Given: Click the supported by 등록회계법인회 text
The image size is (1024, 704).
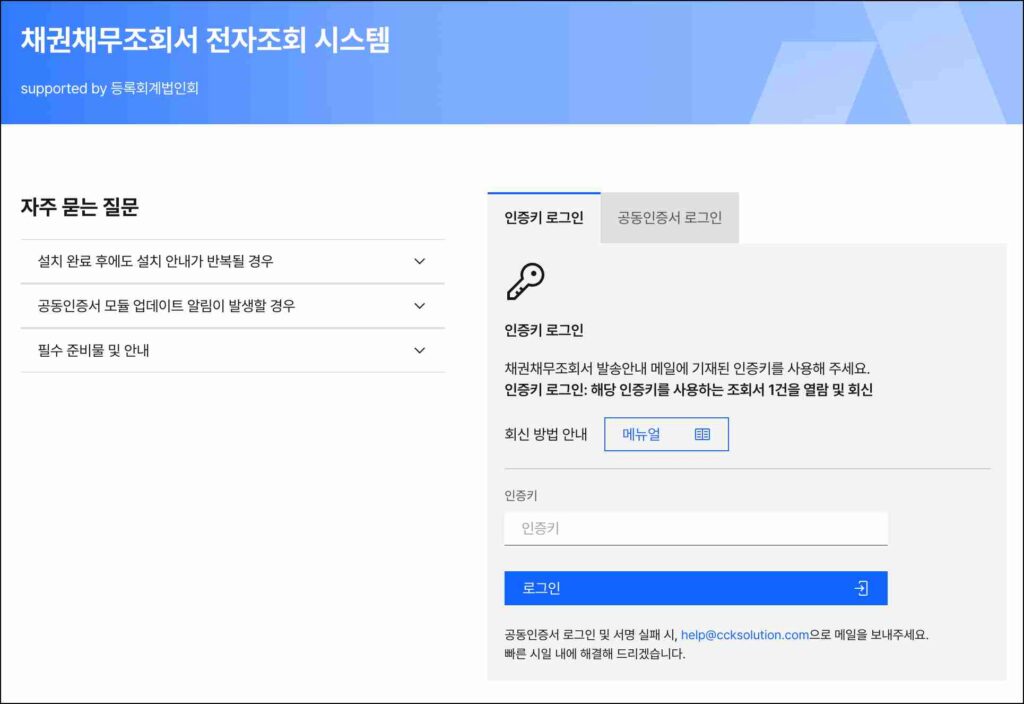Looking at the screenshot, I should point(110,88).
